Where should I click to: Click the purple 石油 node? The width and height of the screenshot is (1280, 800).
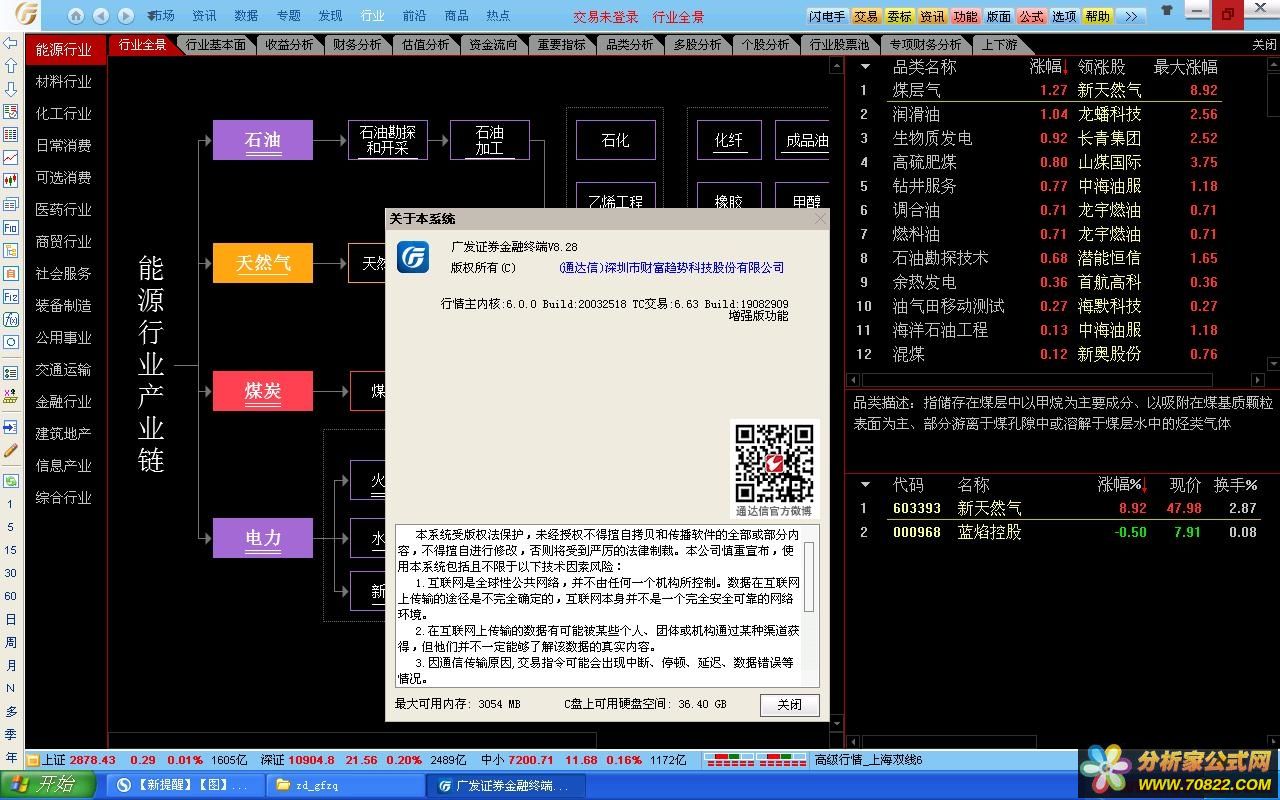[263, 140]
